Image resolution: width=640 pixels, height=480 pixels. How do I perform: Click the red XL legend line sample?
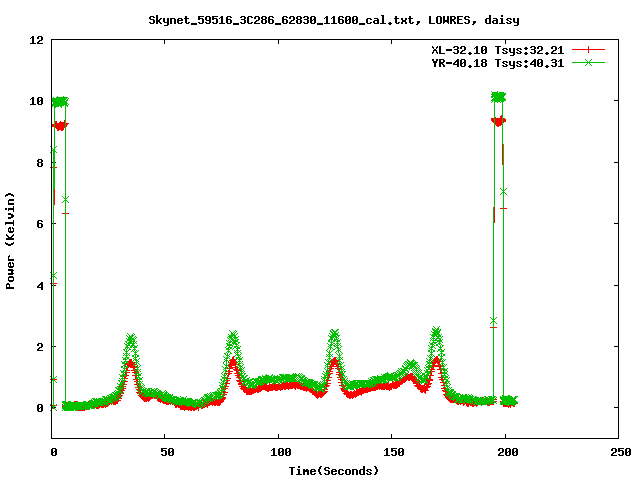(588, 50)
